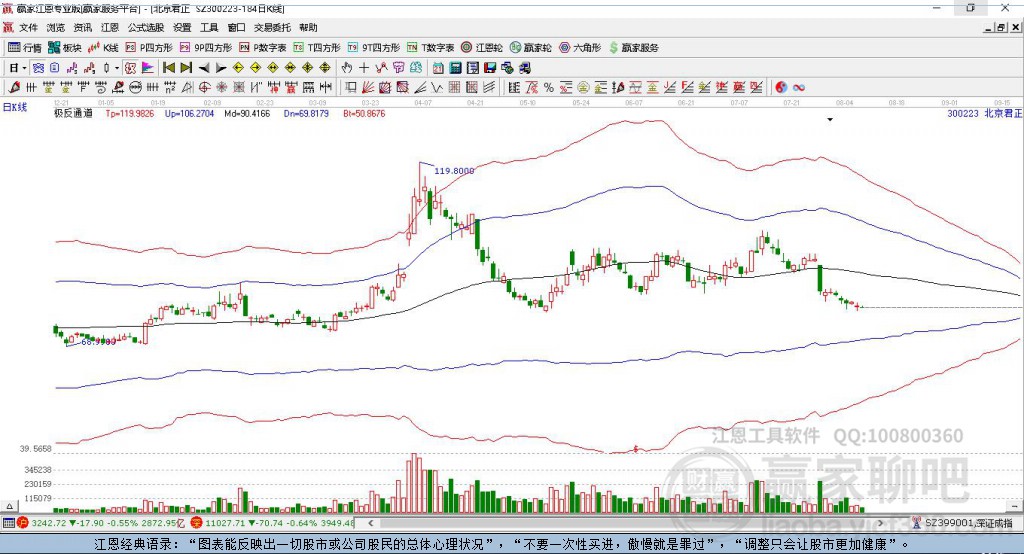
Task: Select the red pencil drawing tool
Action: pos(14,88)
